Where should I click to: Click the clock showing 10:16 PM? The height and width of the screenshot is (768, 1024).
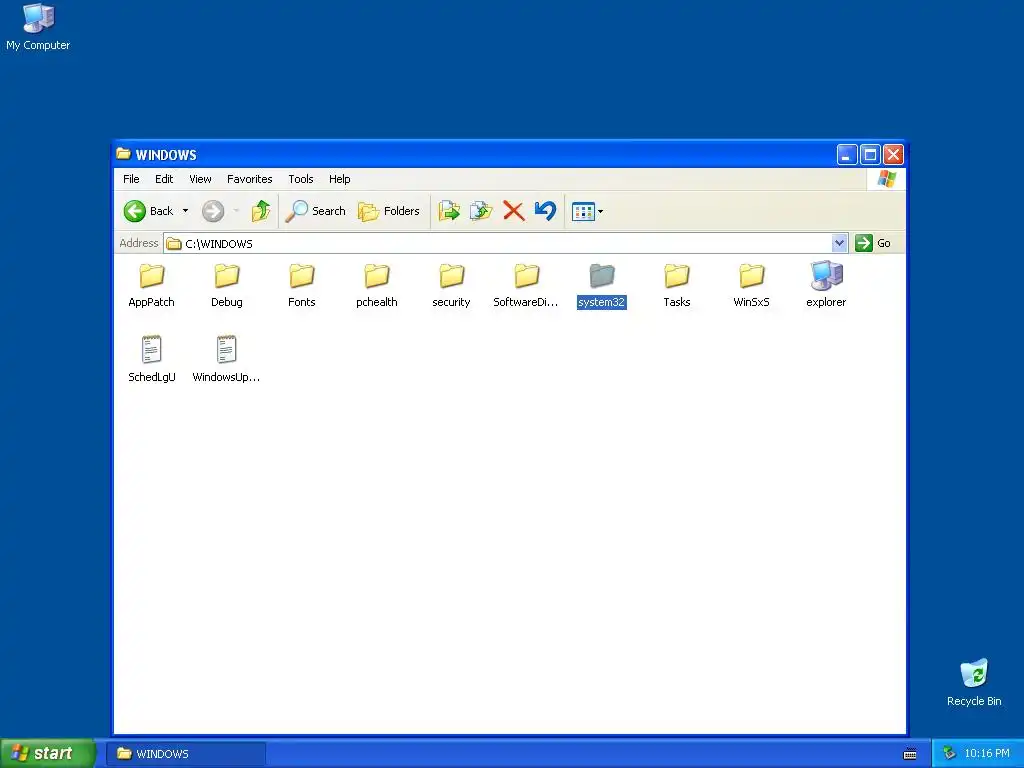point(987,754)
